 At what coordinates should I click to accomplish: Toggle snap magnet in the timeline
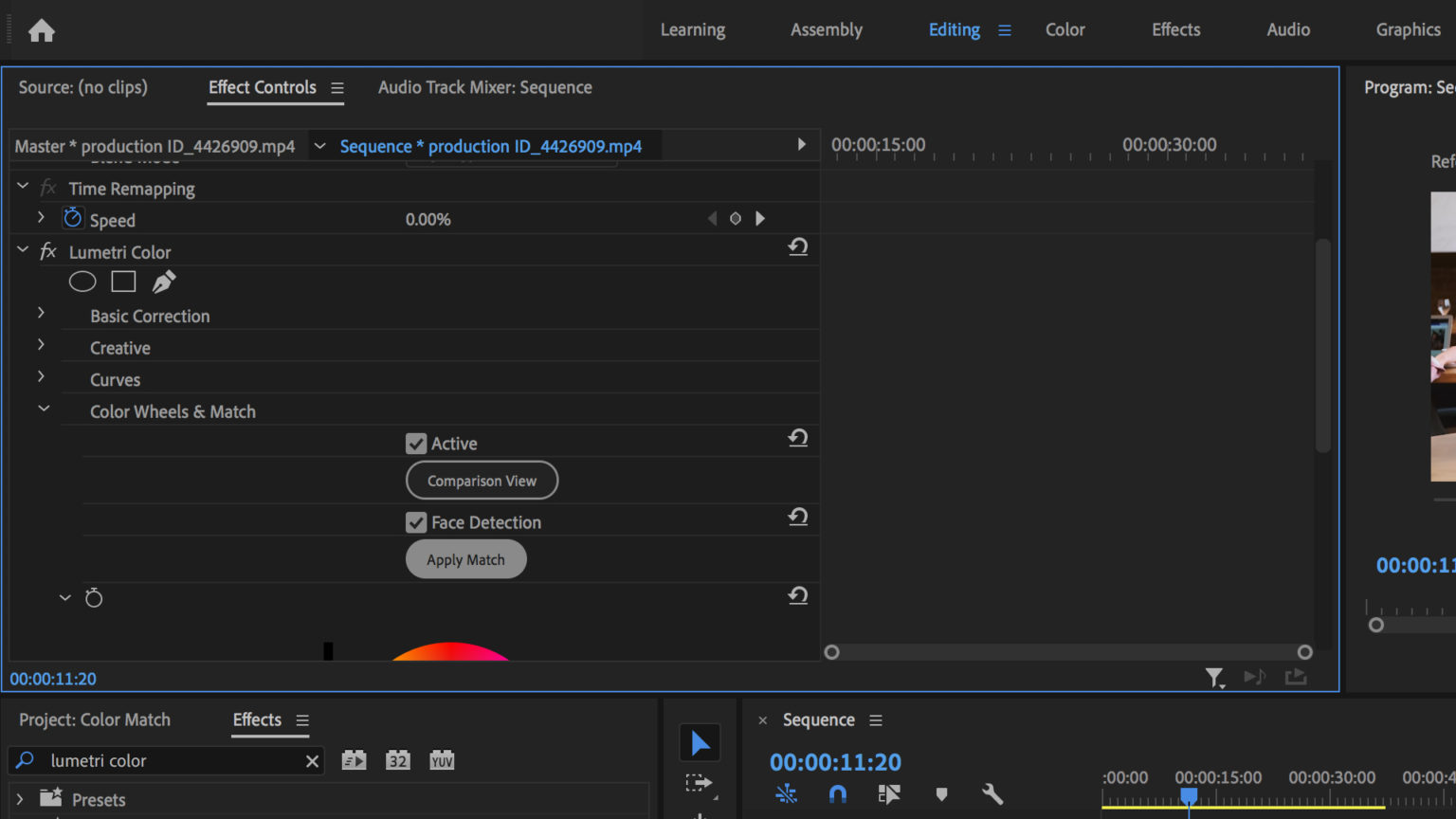(838, 794)
